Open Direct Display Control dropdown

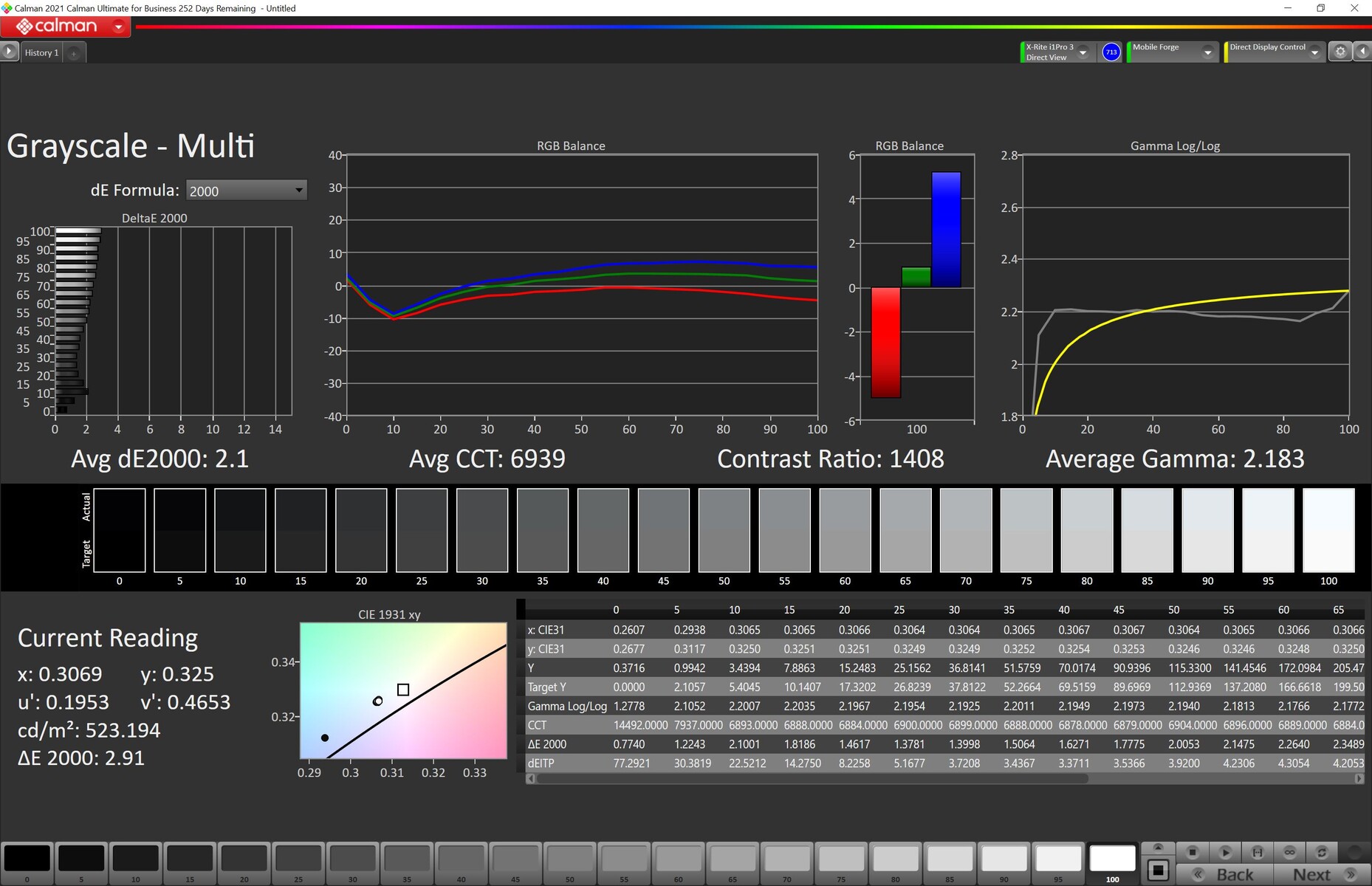point(1314,52)
